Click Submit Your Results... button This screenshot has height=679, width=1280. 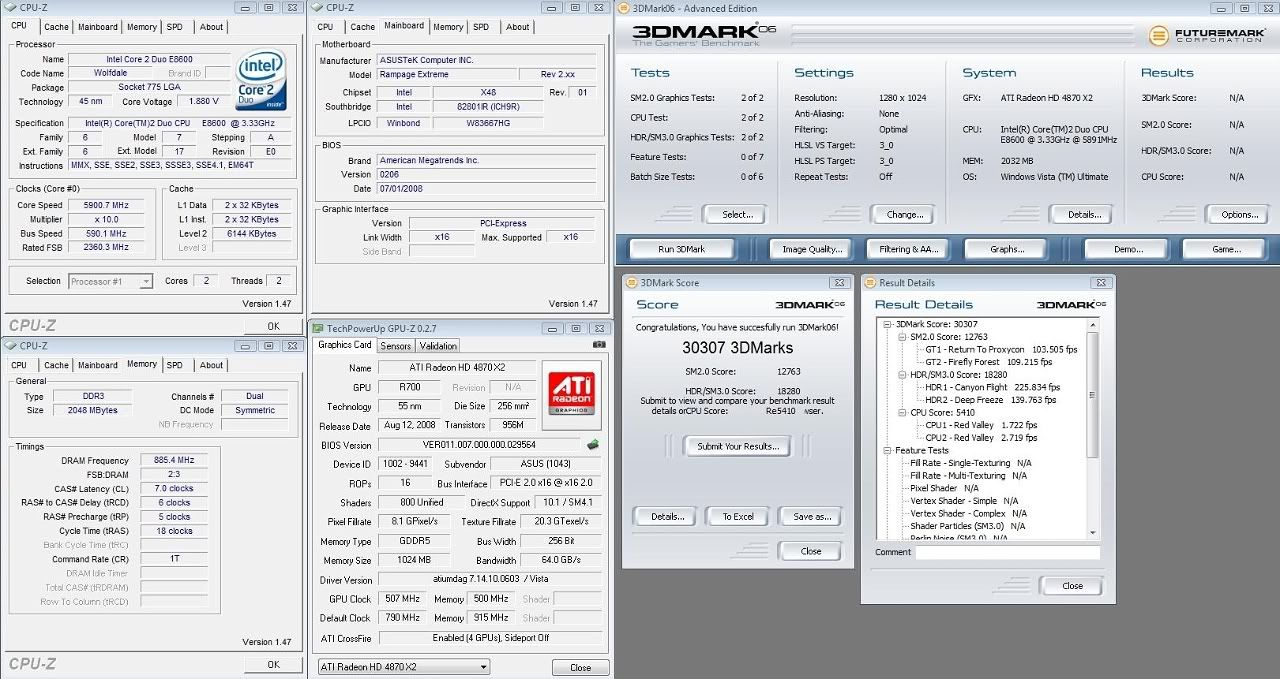(x=738, y=446)
